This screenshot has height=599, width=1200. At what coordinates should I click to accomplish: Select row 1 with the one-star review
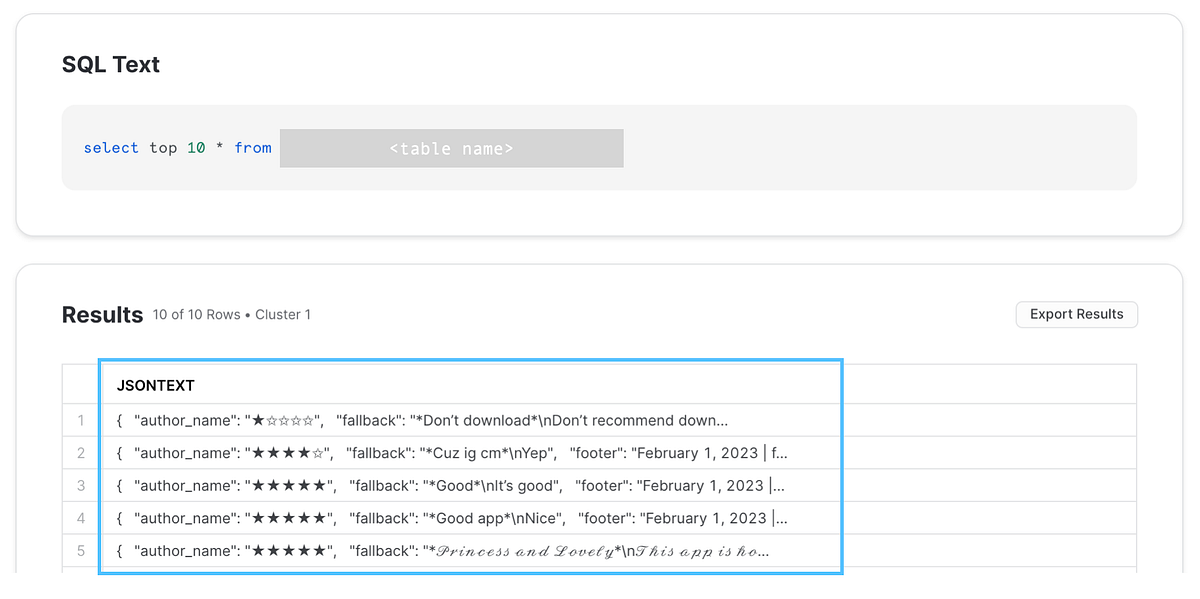420,420
